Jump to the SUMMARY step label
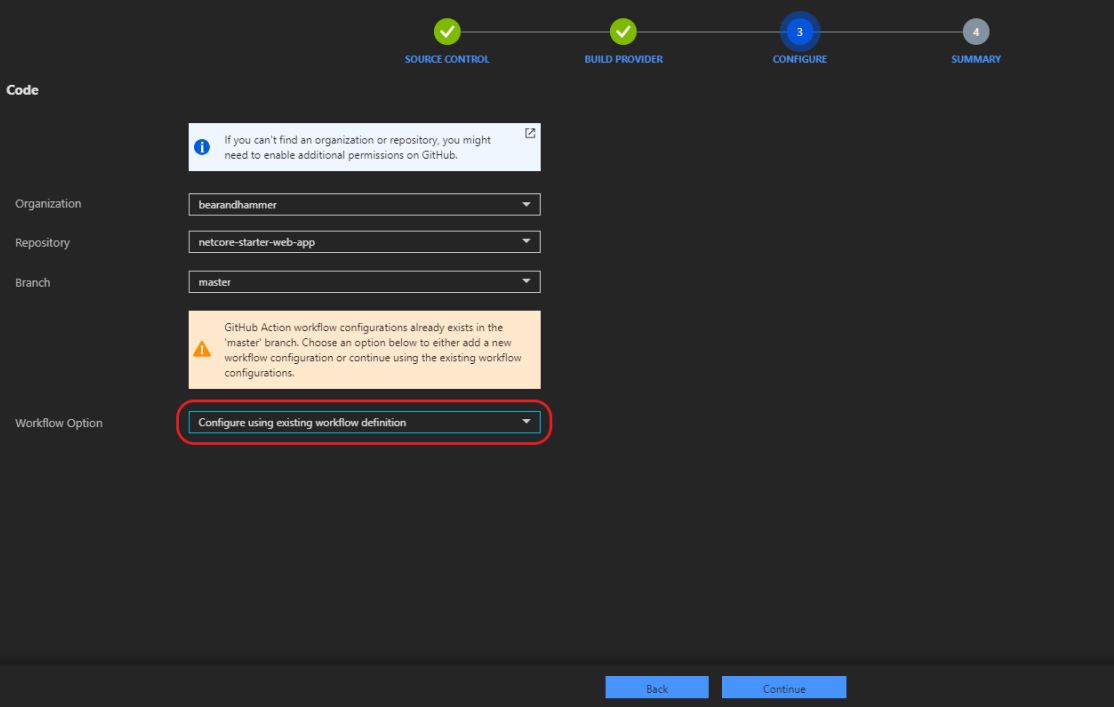1114x707 pixels. (976, 60)
